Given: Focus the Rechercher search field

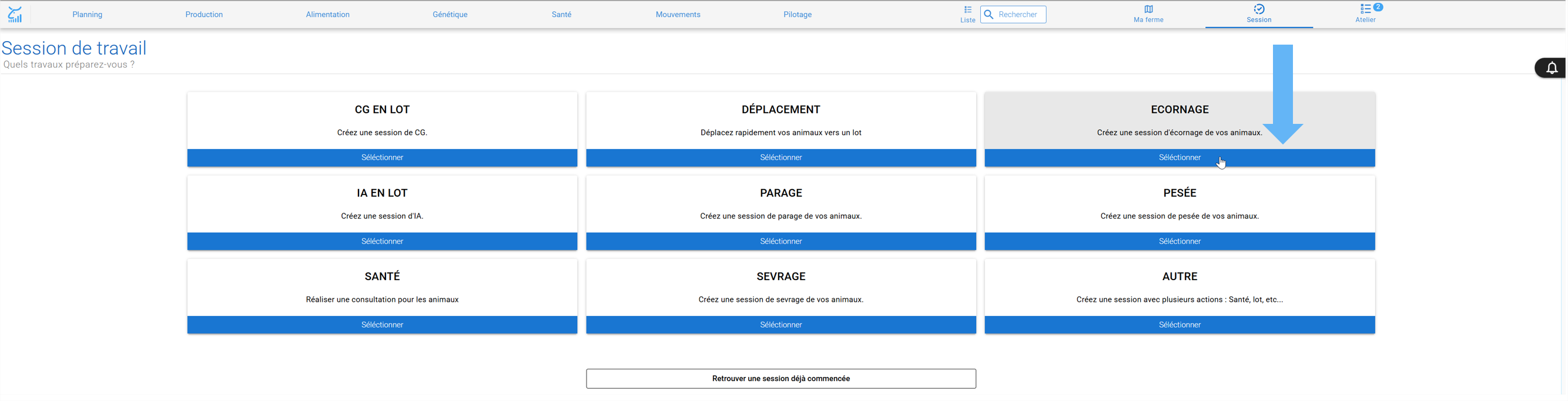Looking at the screenshot, I should [x=1013, y=15].
